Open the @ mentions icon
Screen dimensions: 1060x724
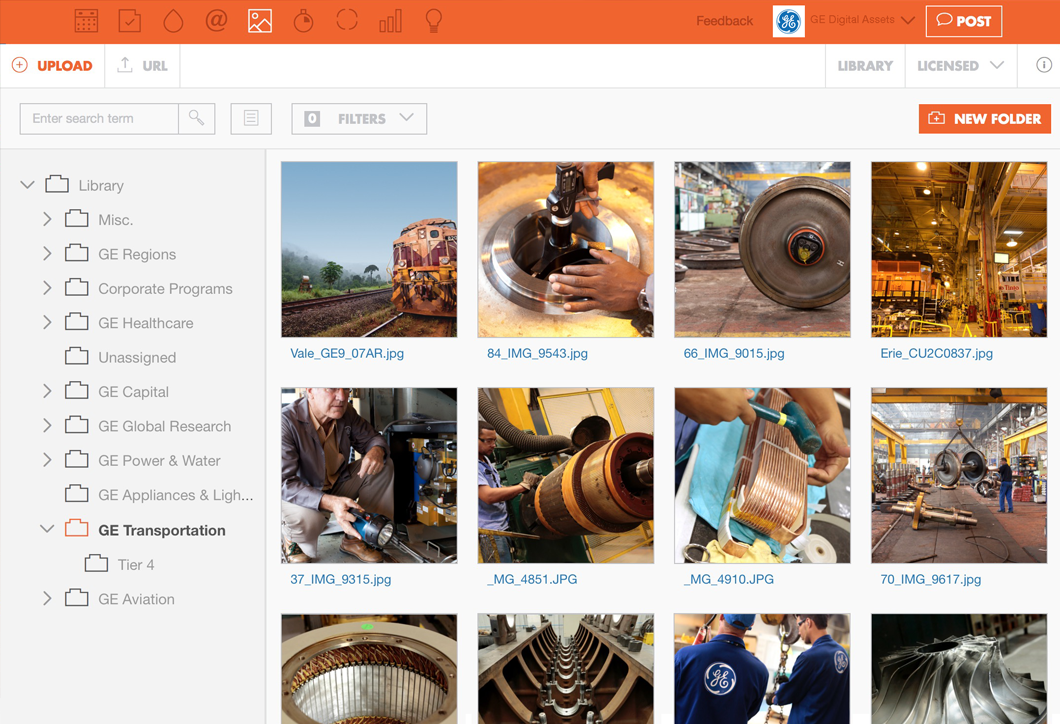[216, 20]
